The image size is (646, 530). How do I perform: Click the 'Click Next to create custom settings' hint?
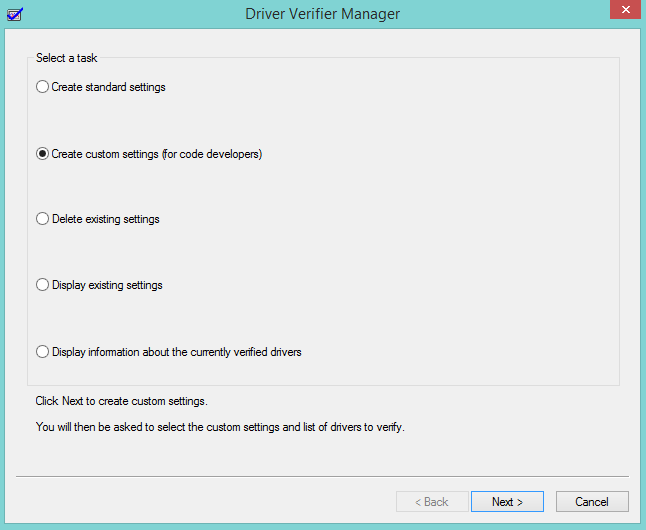pyautogui.click(x=121, y=401)
